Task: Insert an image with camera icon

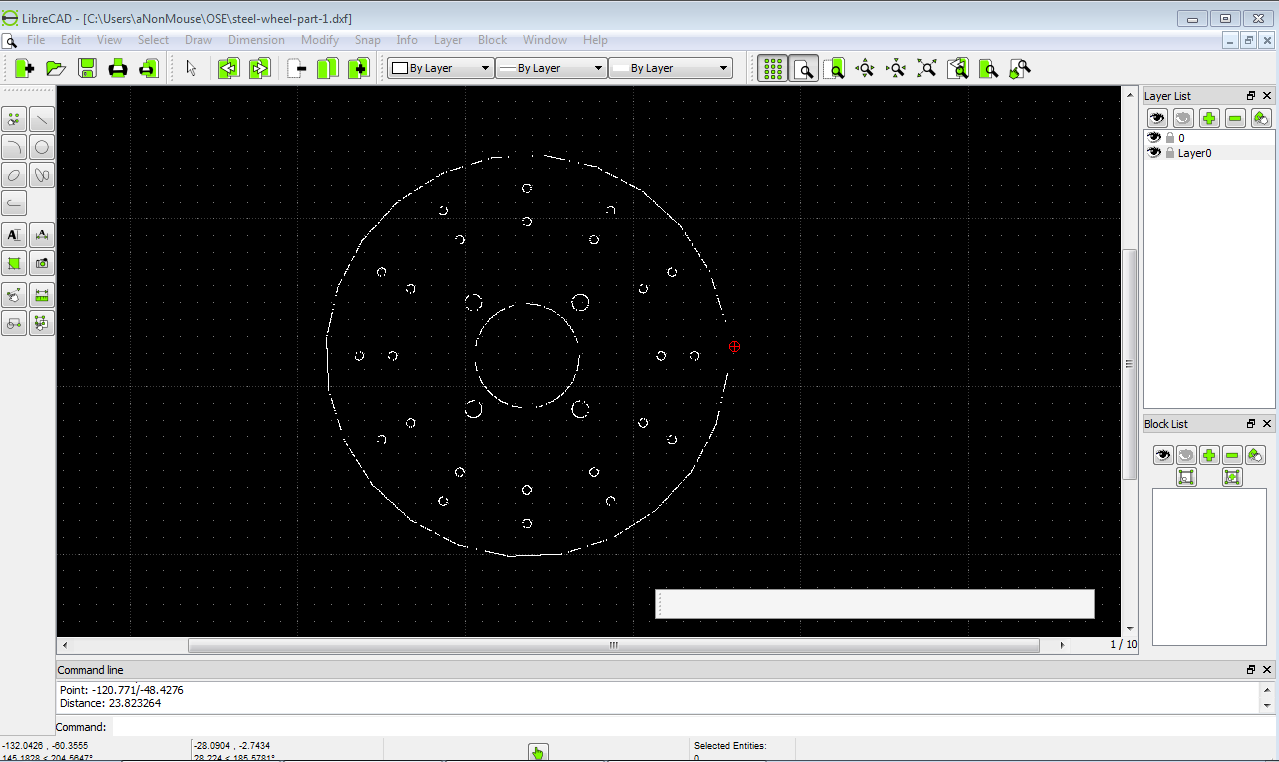Action: click(x=42, y=263)
